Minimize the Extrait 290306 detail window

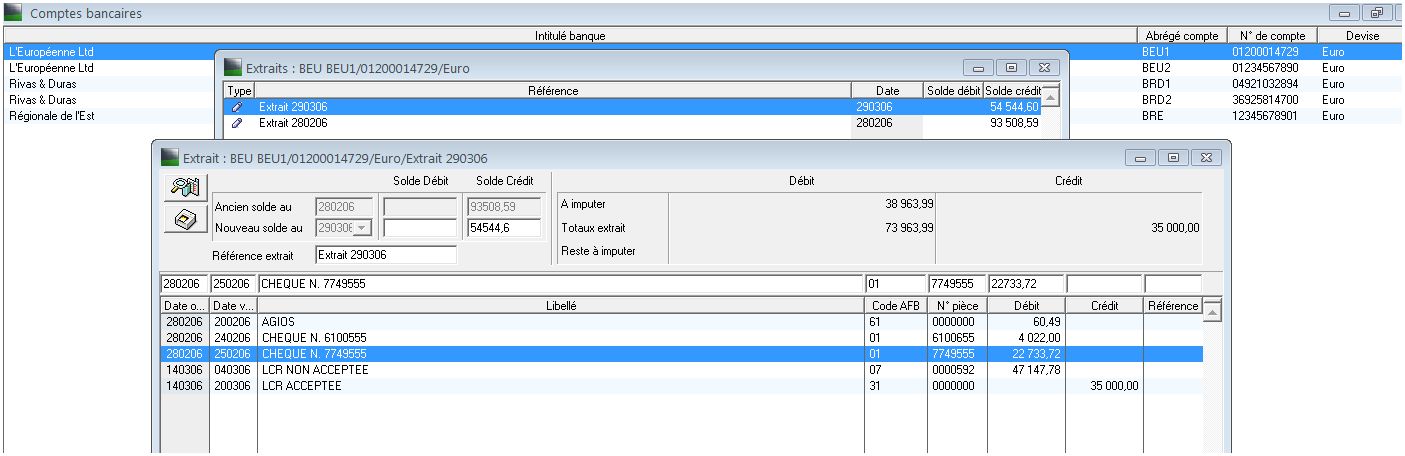coord(1142,158)
